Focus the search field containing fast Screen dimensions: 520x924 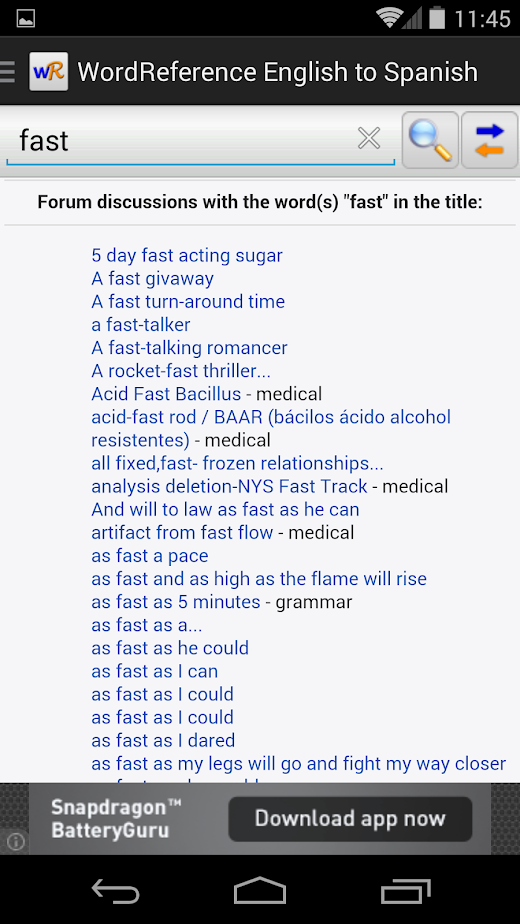click(200, 141)
